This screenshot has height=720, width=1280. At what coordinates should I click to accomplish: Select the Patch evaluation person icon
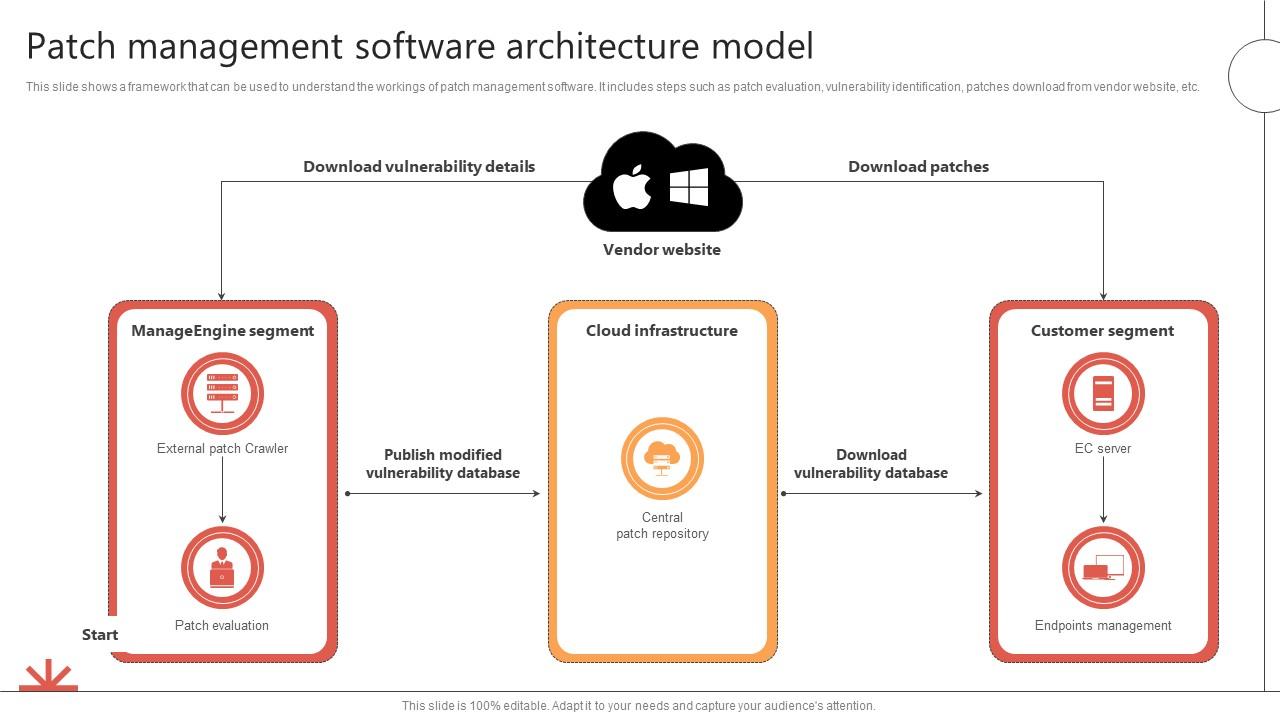point(222,568)
